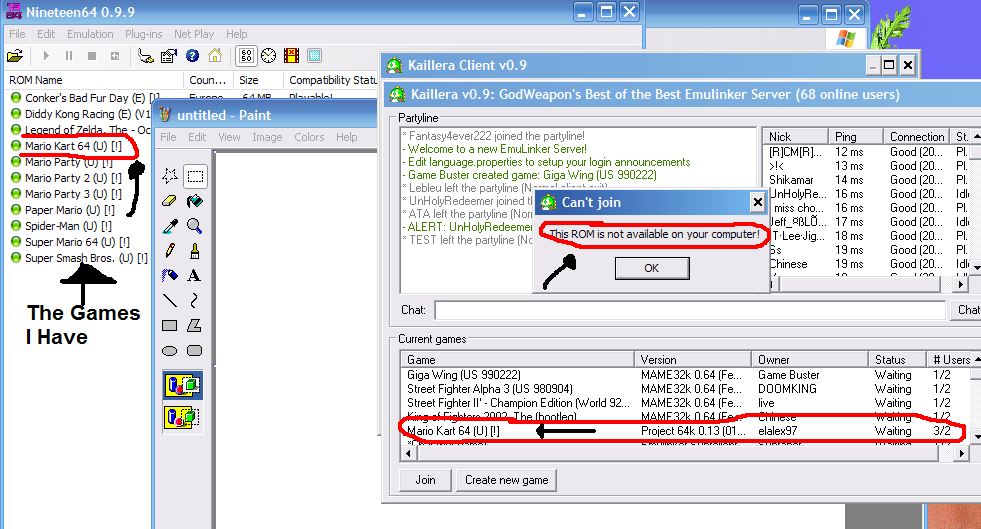Sort user list by Nick column header

point(795,136)
